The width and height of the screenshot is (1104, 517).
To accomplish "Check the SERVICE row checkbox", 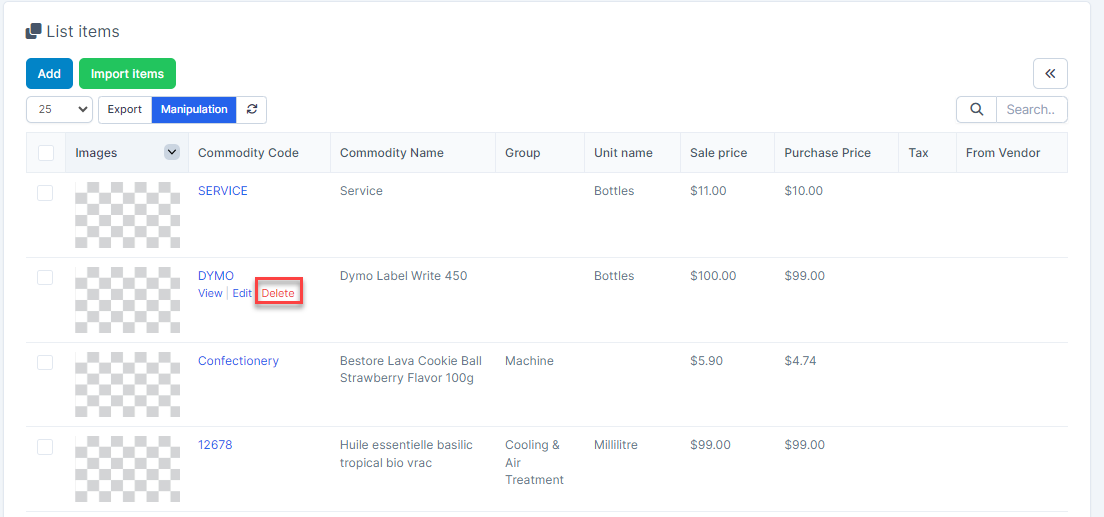I will [45, 192].
